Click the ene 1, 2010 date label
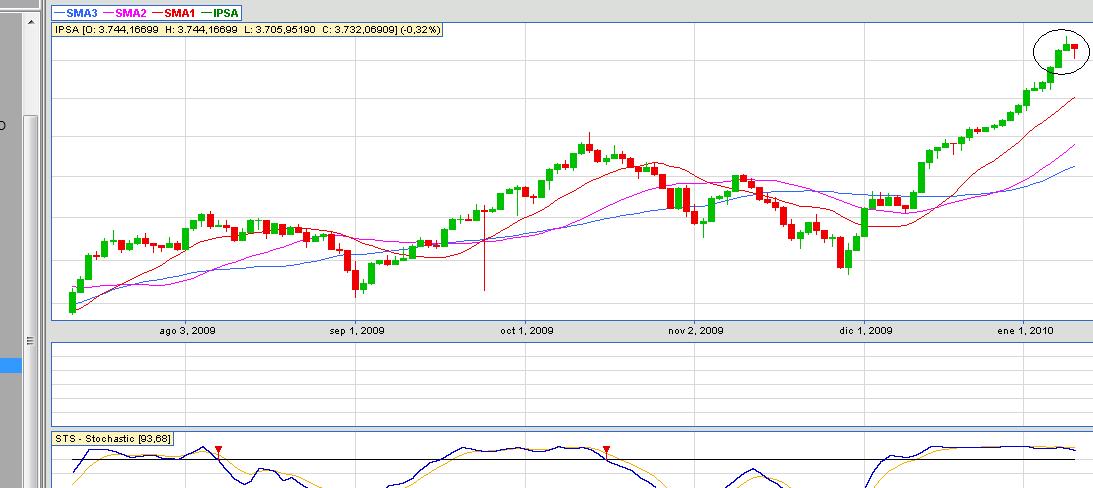The width and height of the screenshot is (1093, 488). pos(1025,330)
